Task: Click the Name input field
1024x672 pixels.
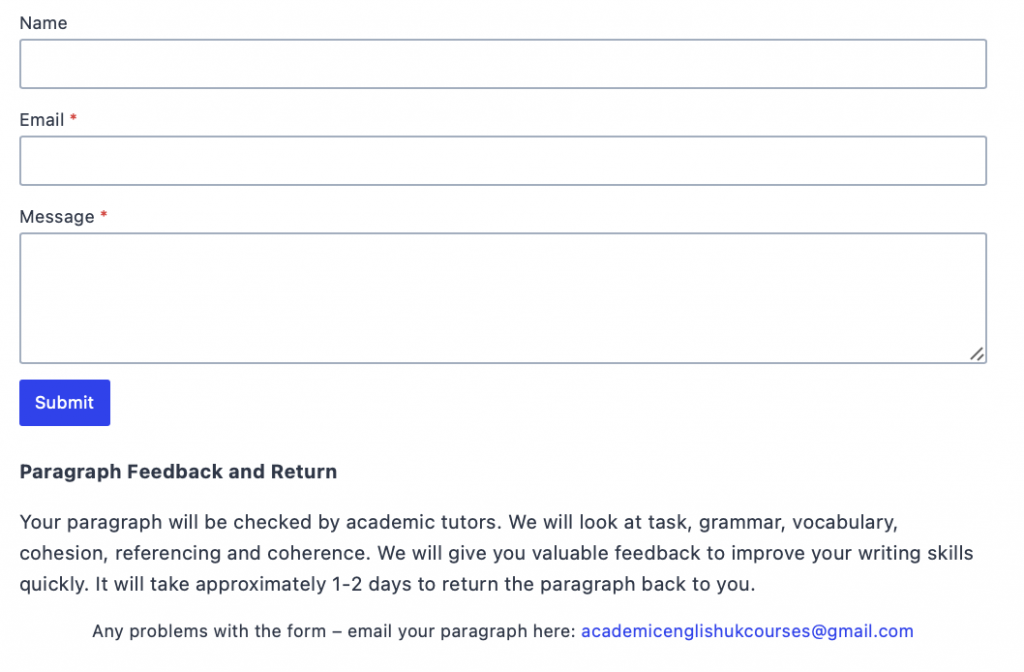Action: (503, 64)
